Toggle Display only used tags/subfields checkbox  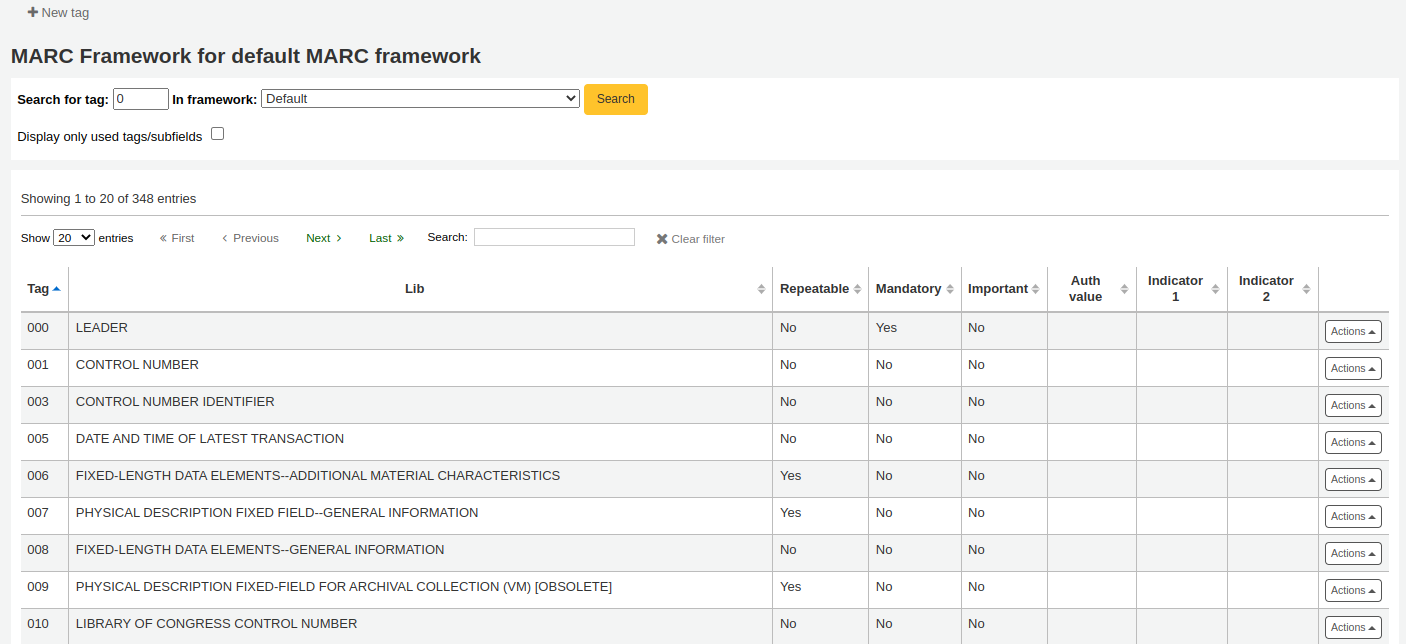(x=217, y=134)
